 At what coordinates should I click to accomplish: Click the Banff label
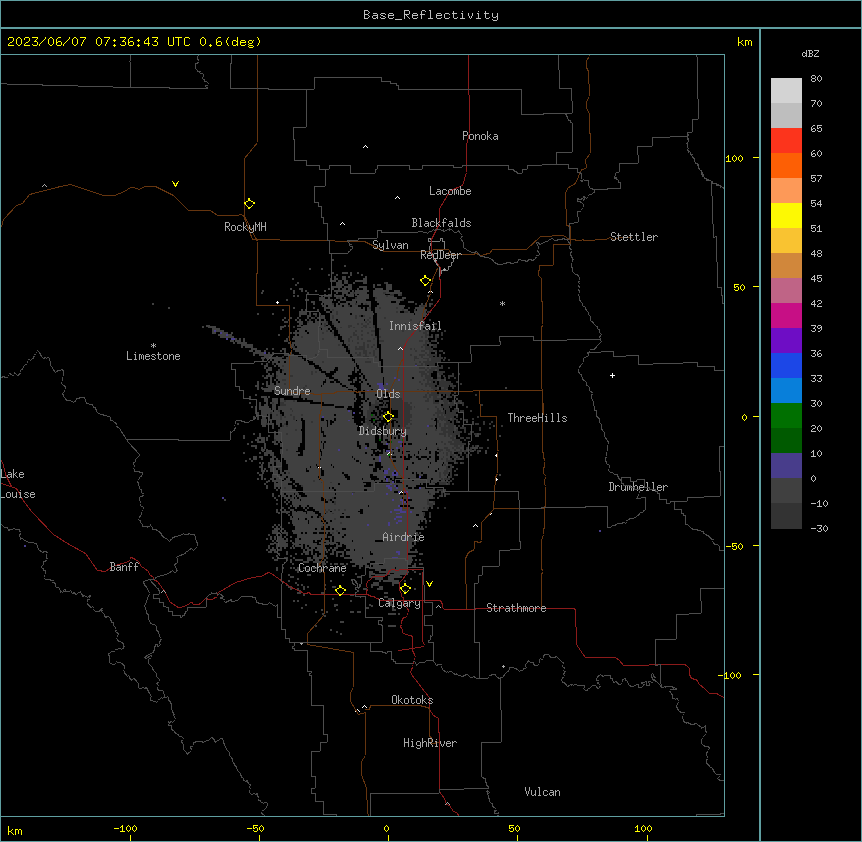coord(124,567)
